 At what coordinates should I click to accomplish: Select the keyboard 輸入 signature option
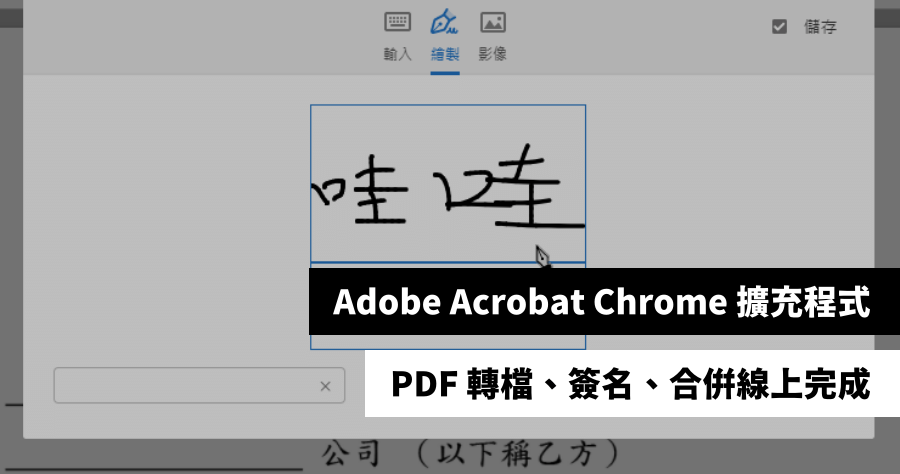click(x=397, y=37)
